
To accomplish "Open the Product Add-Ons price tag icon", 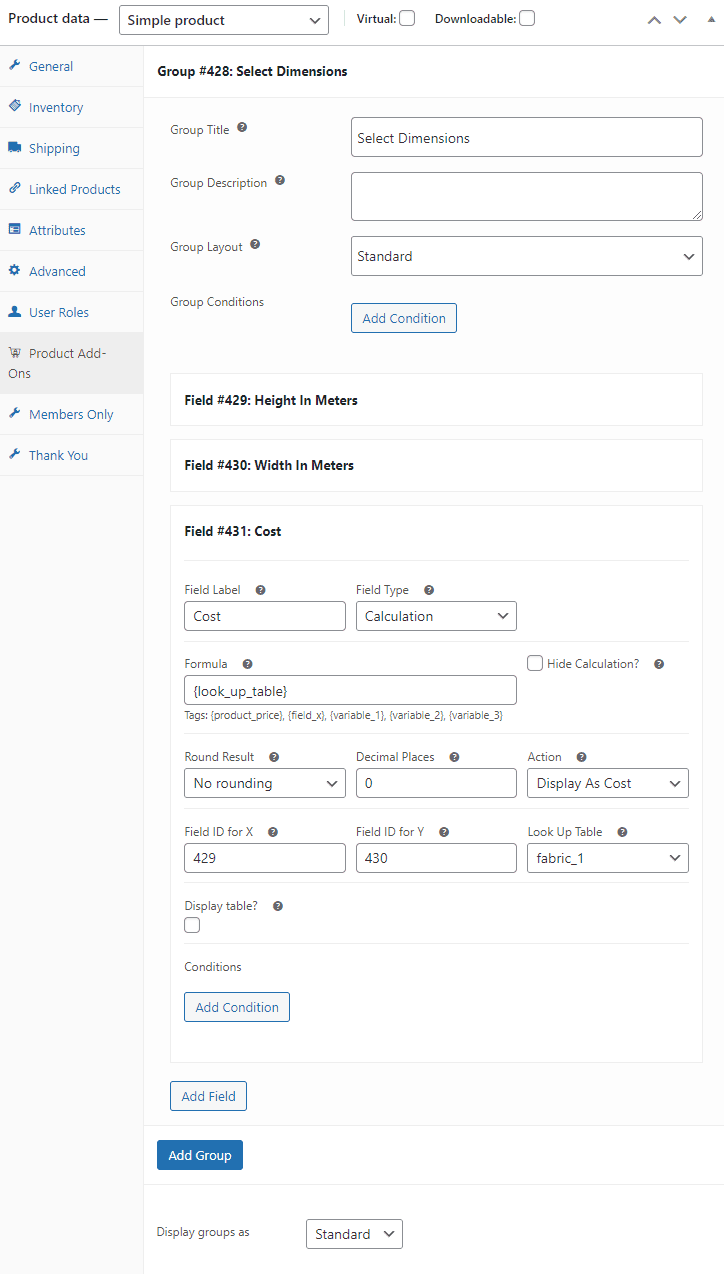I will [16, 353].
